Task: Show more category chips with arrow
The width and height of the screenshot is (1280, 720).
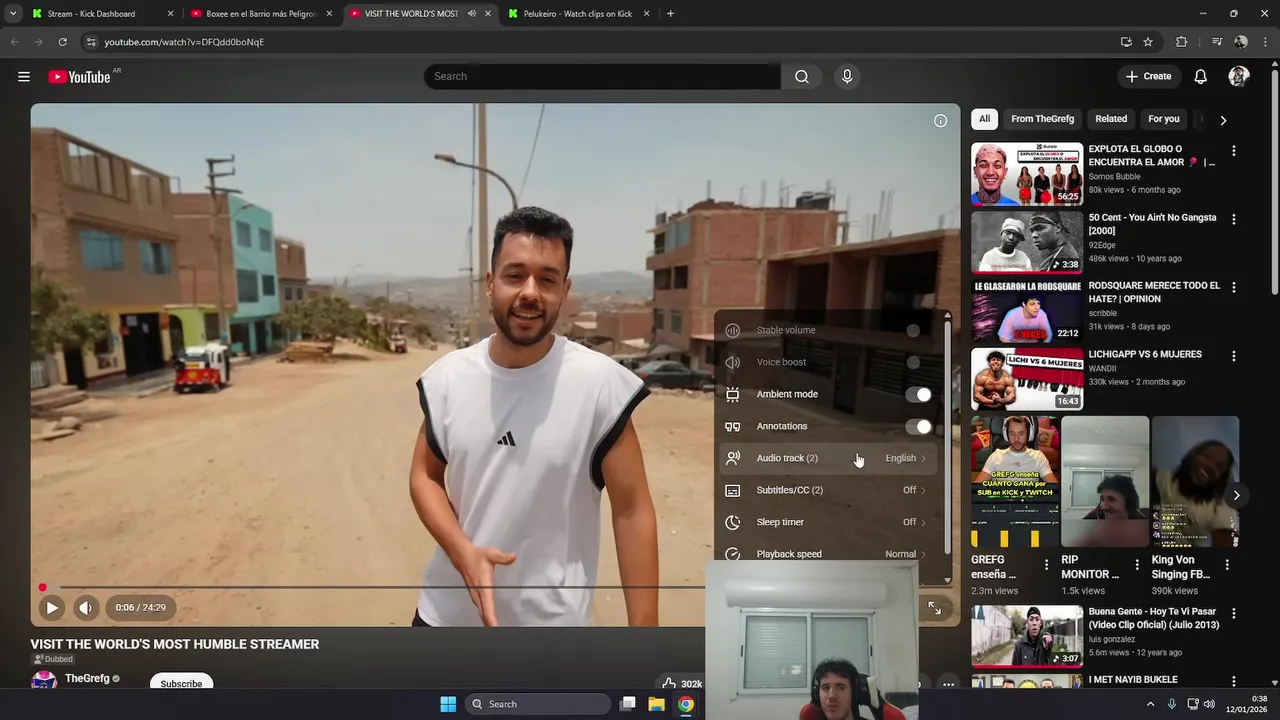Action: pos(1223,120)
